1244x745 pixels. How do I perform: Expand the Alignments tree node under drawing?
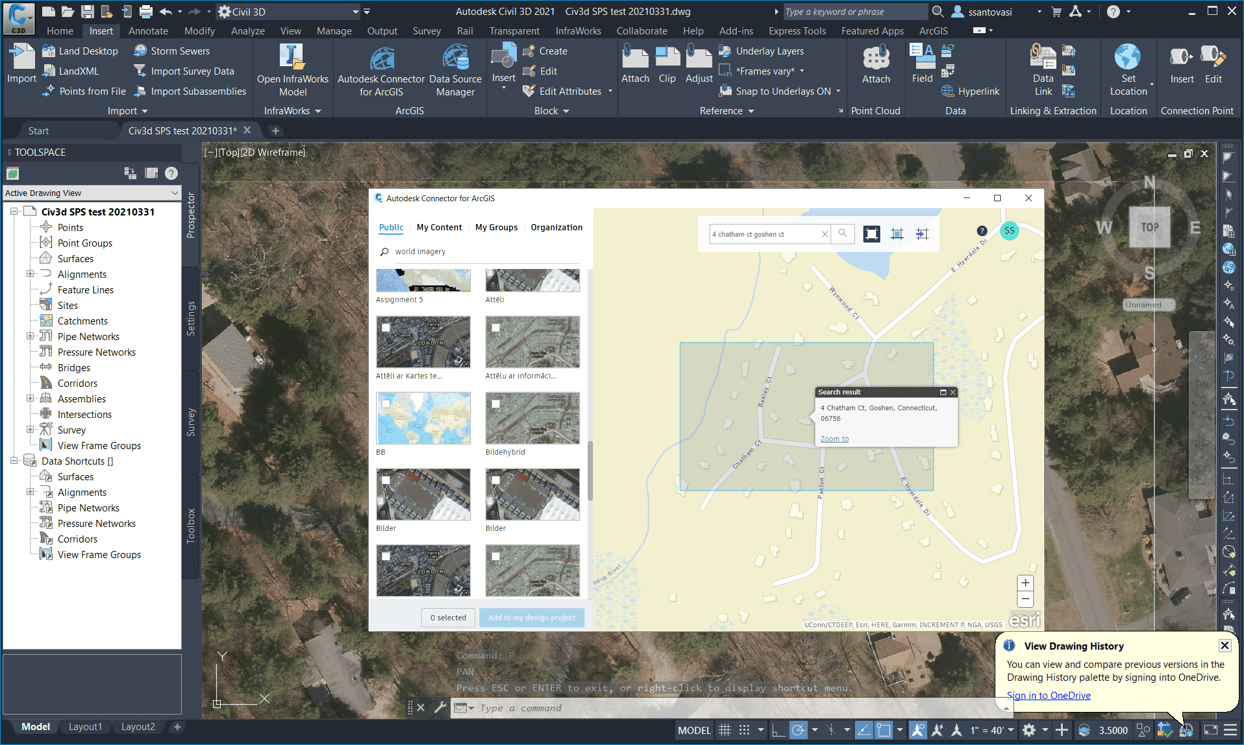[30, 274]
